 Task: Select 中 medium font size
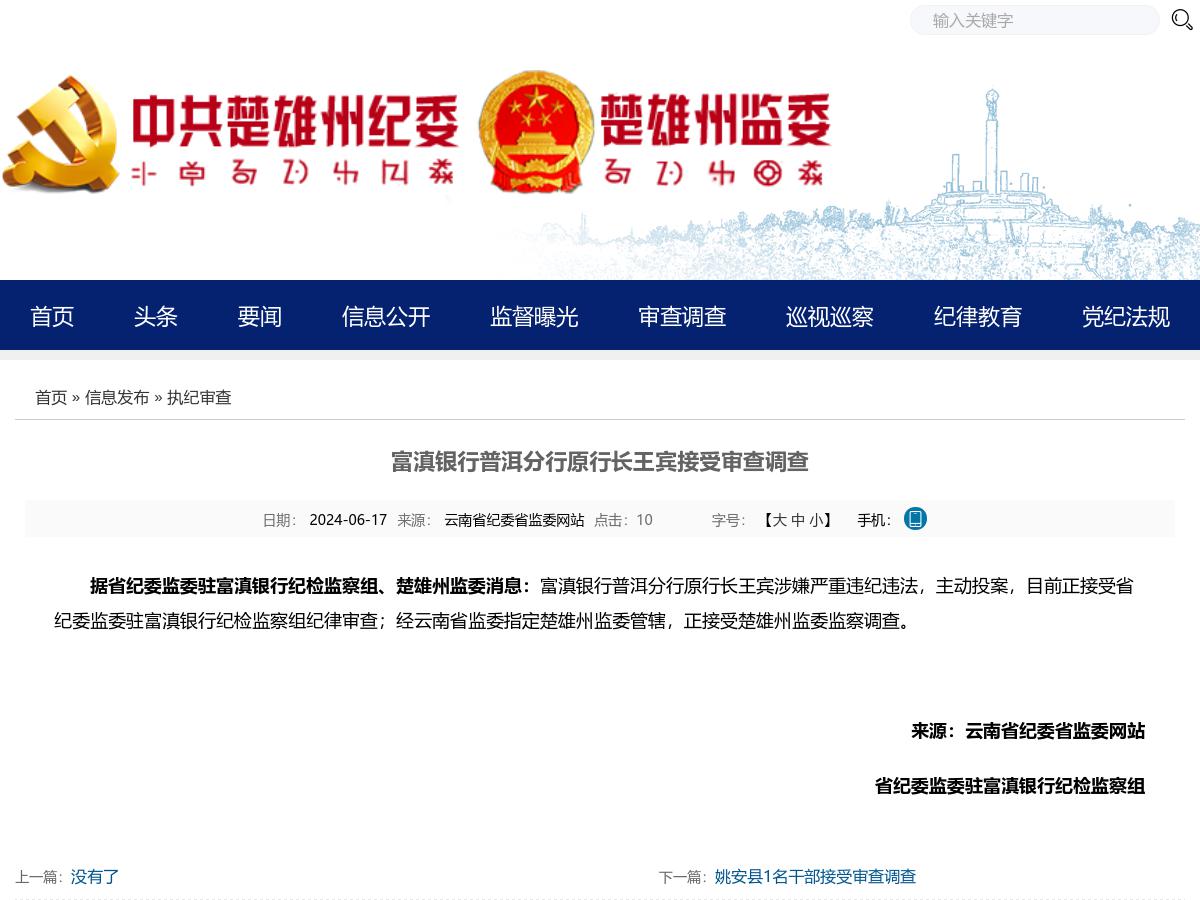pyautogui.click(x=796, y=520)
